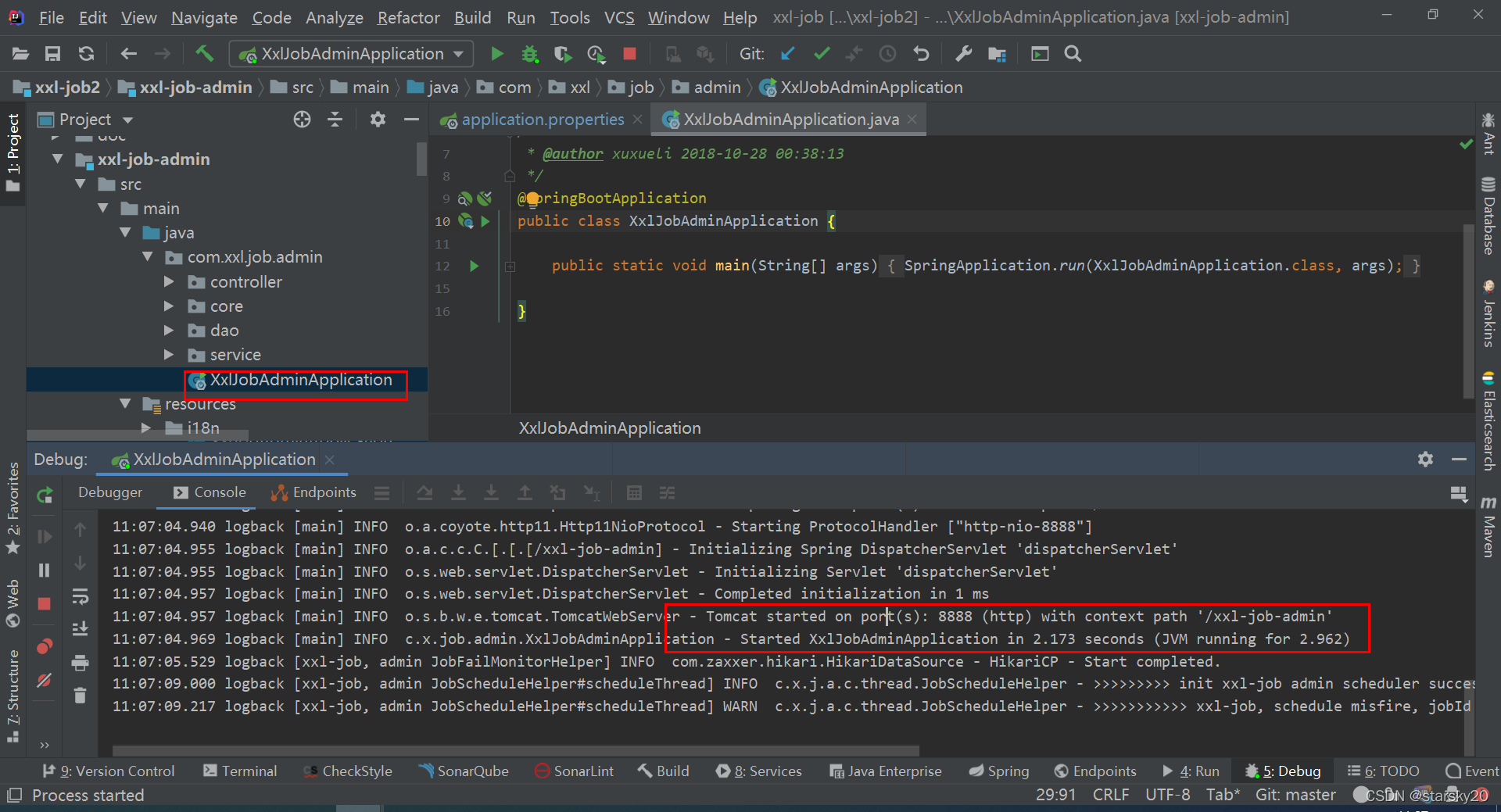
Task: Click the UTF-8 encoding status widget
Action: (1168, 796)
